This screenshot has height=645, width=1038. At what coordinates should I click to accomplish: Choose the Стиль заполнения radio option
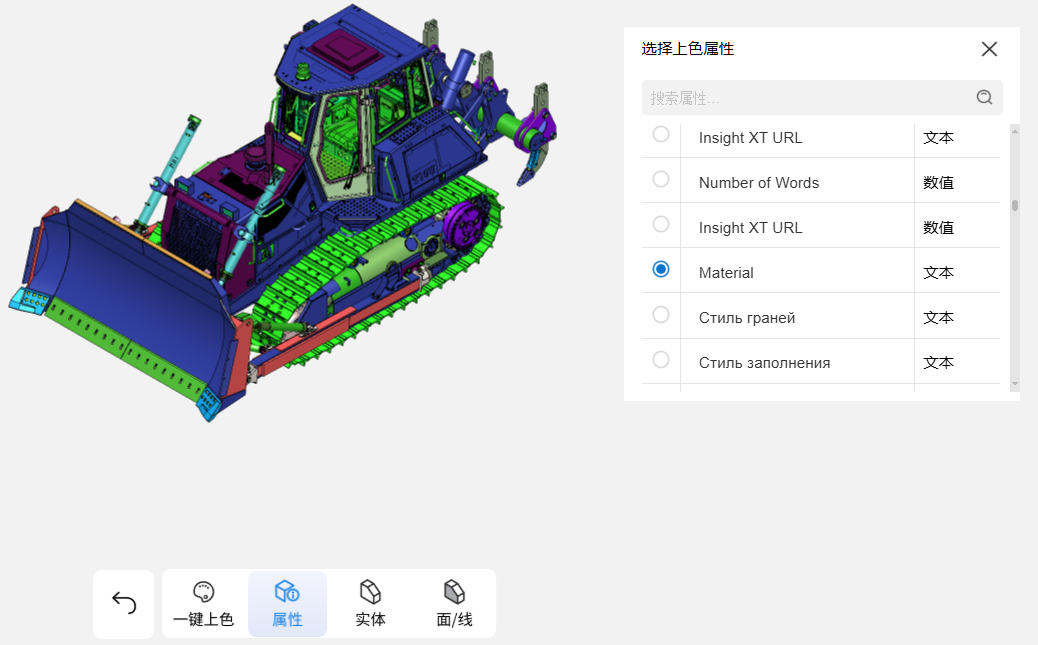pyautogui.click(x=661, y=359)
